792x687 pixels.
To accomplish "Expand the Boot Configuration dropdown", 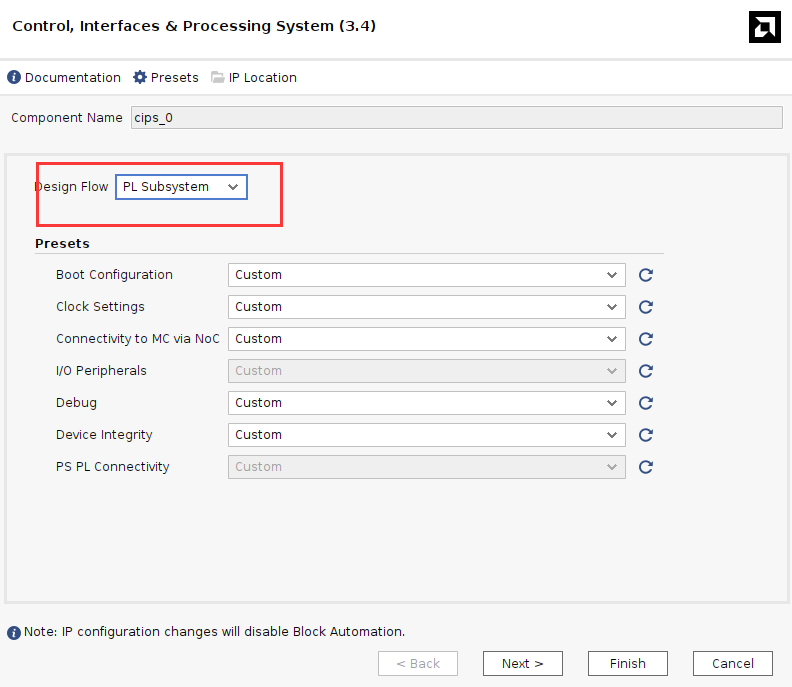I will click(x=426, y=275).
